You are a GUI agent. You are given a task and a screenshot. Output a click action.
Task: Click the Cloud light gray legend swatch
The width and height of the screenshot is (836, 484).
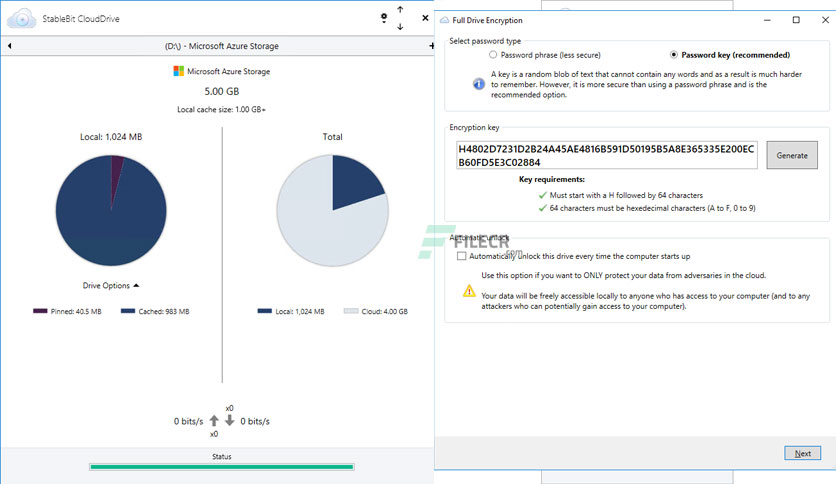pyautogui.click(x=351, y=311)
